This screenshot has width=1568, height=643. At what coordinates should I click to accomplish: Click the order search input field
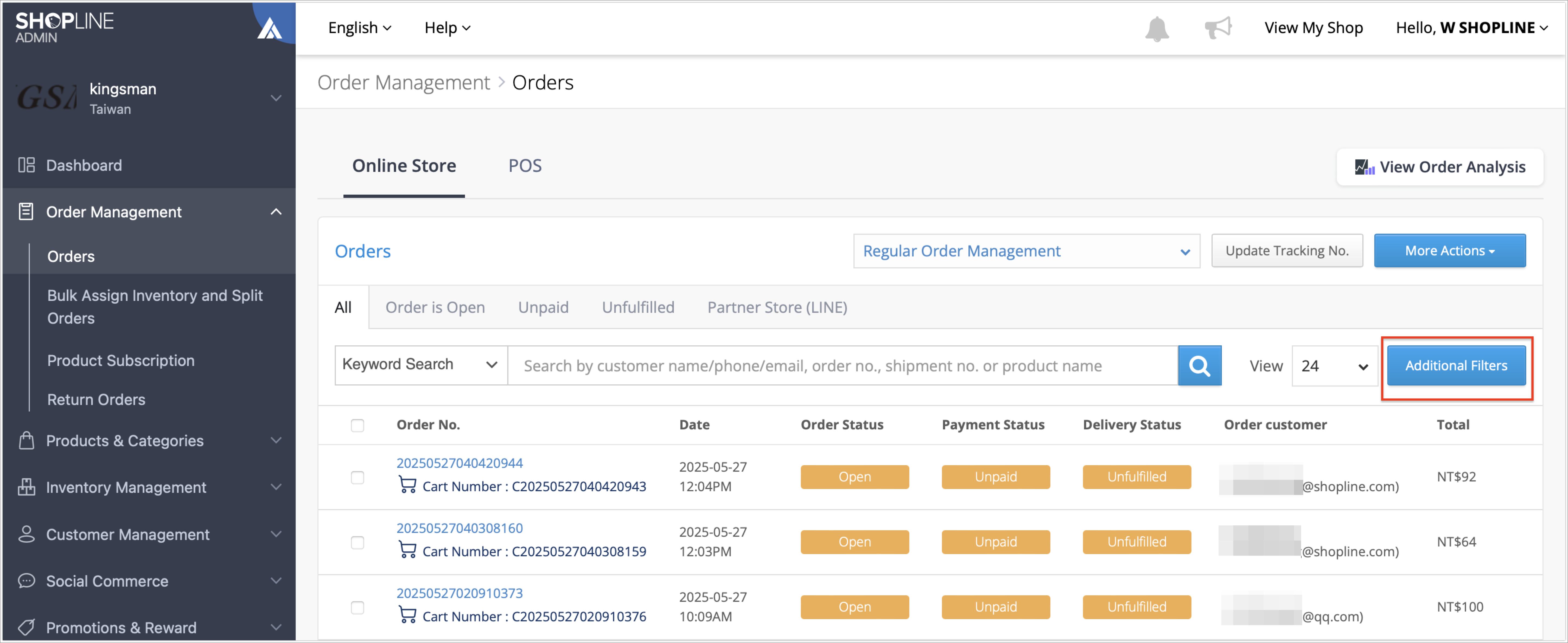[843, 366]
